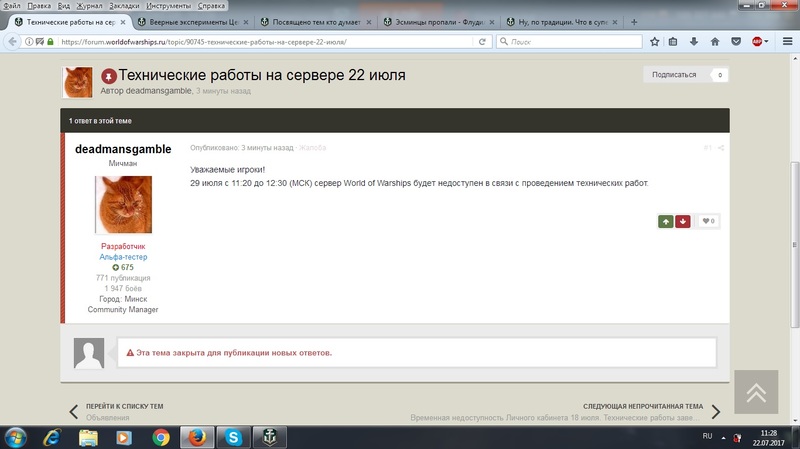The height and width of the screenshot is (449, 800).
Task: Click Перейти к списку тем link
Action: point(124,407)
